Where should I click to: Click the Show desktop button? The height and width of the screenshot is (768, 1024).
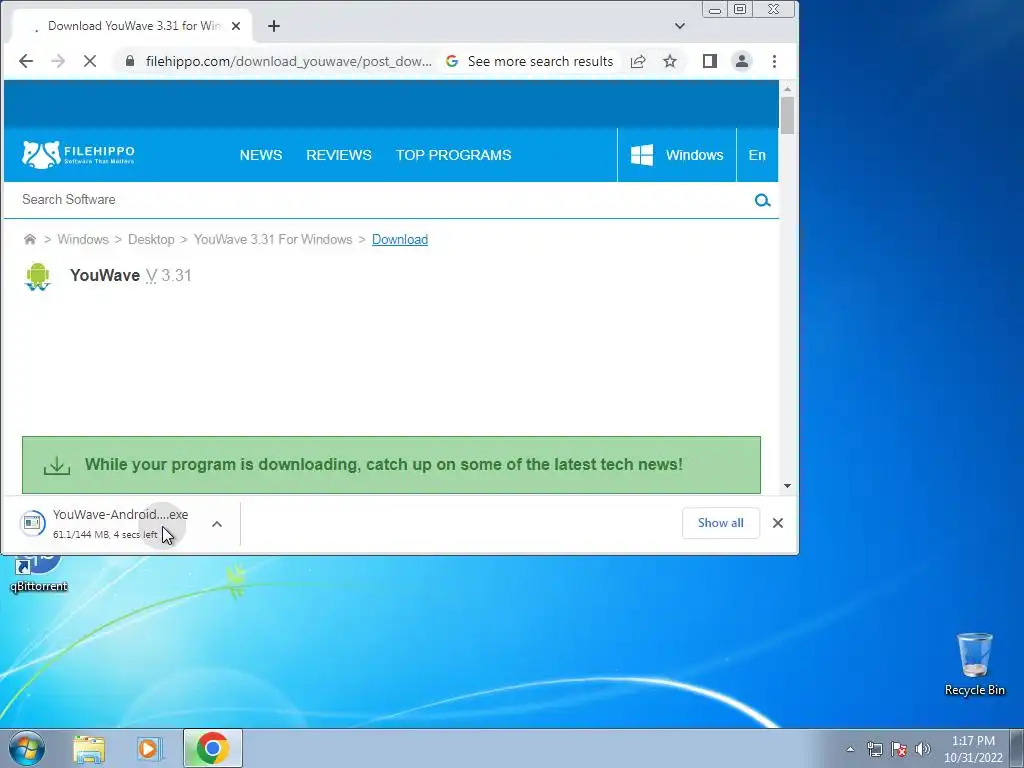pyautogui.click(x=1017, y=749)
